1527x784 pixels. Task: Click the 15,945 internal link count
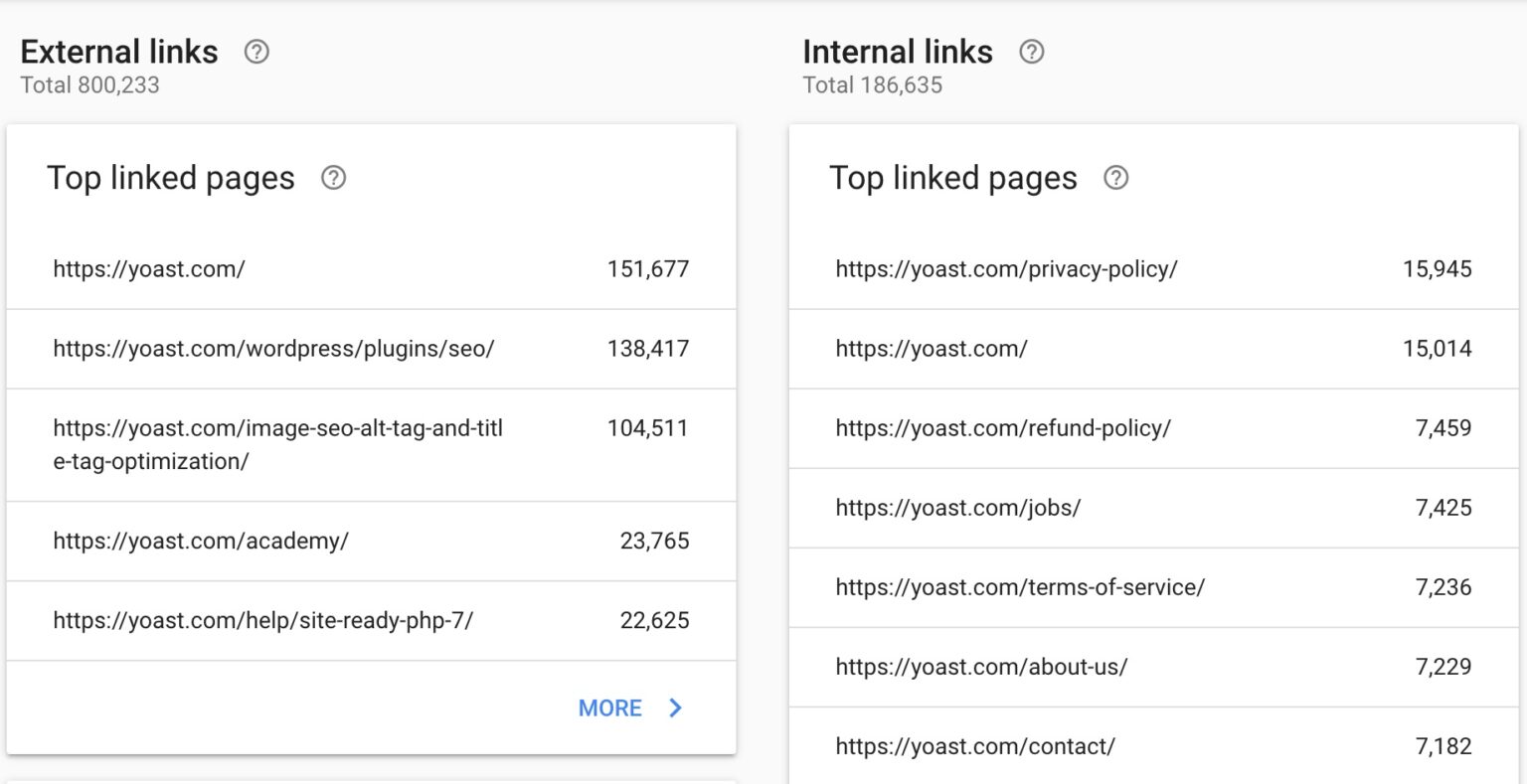tap(1438, 268)
